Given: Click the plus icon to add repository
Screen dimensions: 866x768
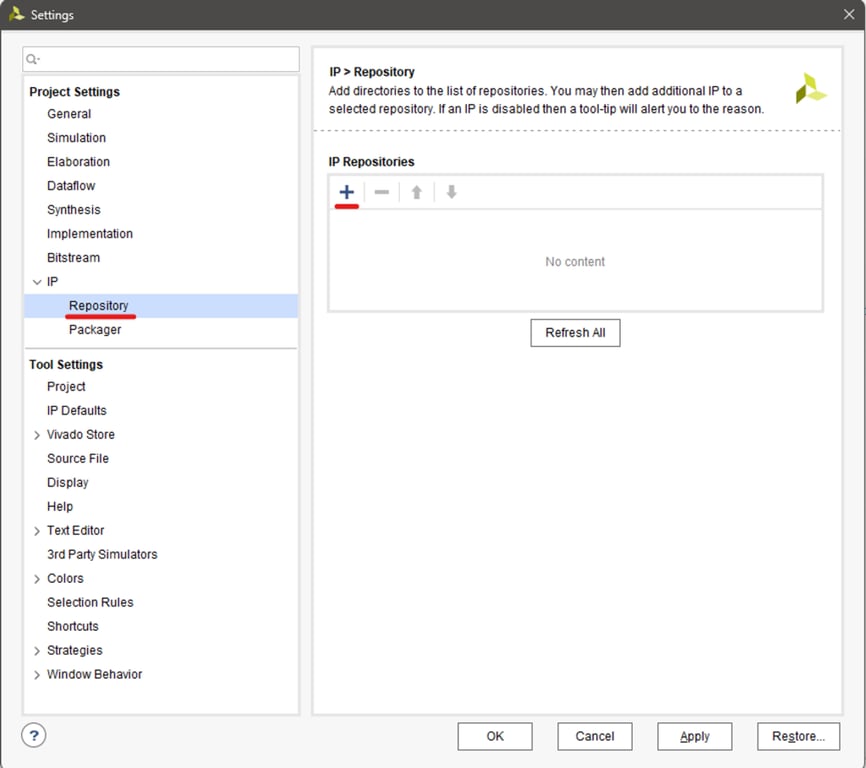Looking at the screenshot, I should coord(346,192).
